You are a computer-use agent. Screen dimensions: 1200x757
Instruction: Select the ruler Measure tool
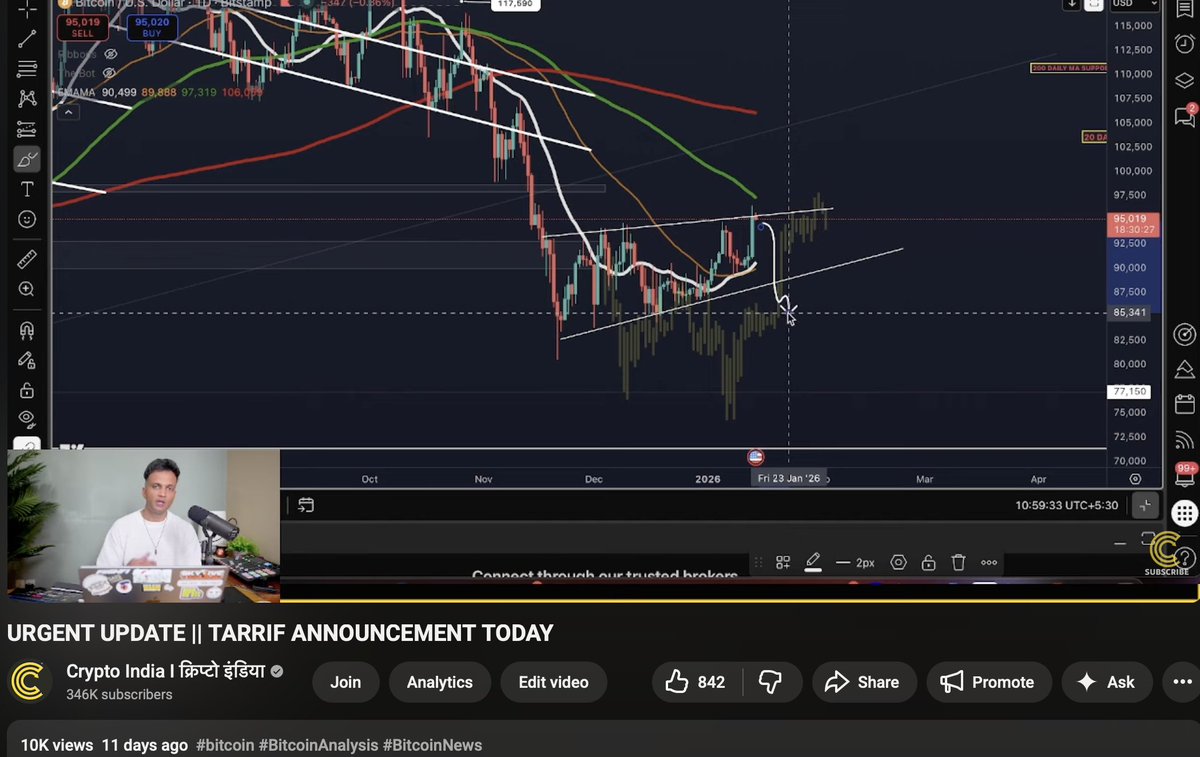pyautogui.click(x=27, y=260)
